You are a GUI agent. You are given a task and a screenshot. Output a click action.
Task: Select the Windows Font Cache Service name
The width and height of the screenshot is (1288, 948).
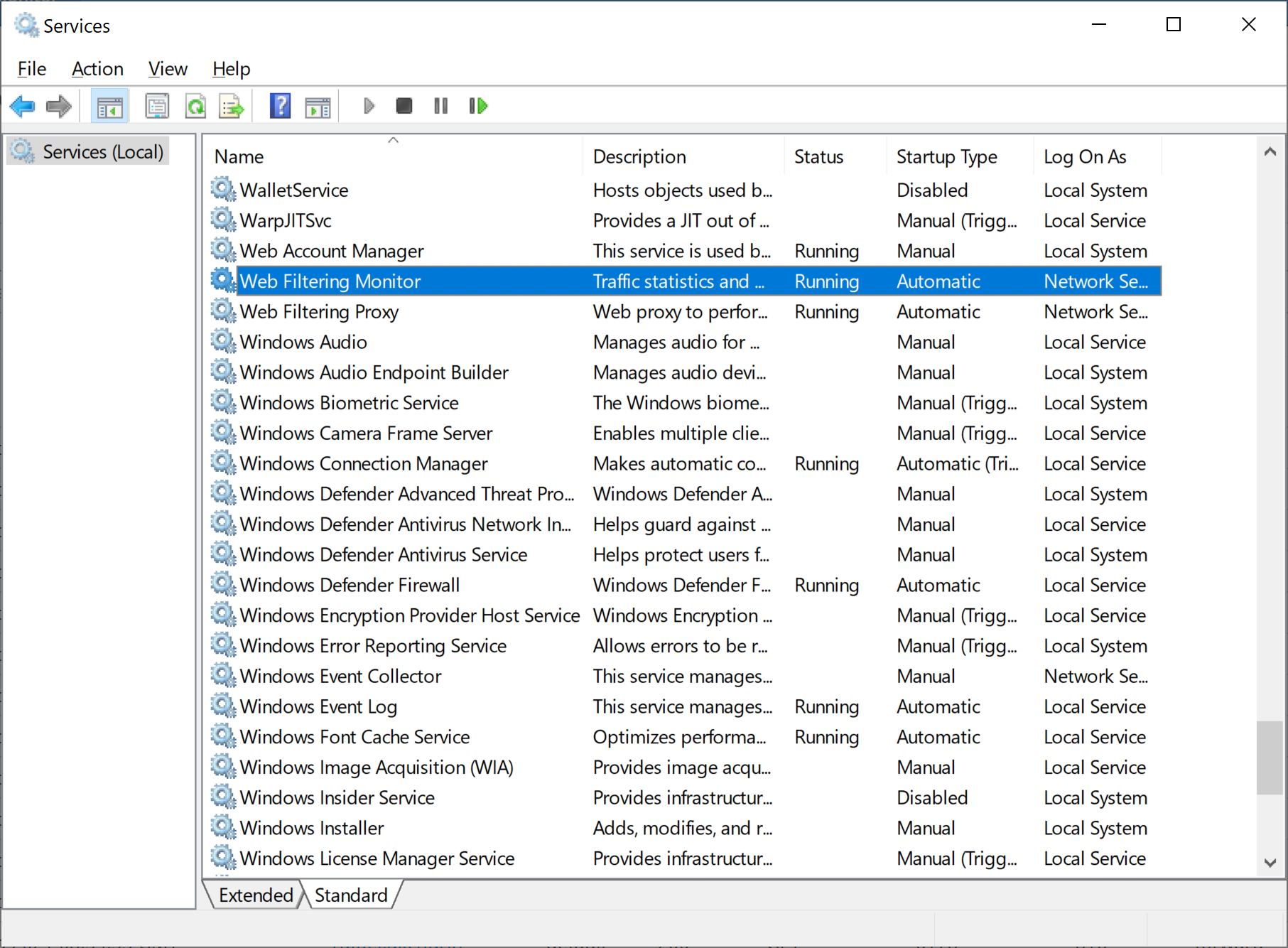click(355, 737)
